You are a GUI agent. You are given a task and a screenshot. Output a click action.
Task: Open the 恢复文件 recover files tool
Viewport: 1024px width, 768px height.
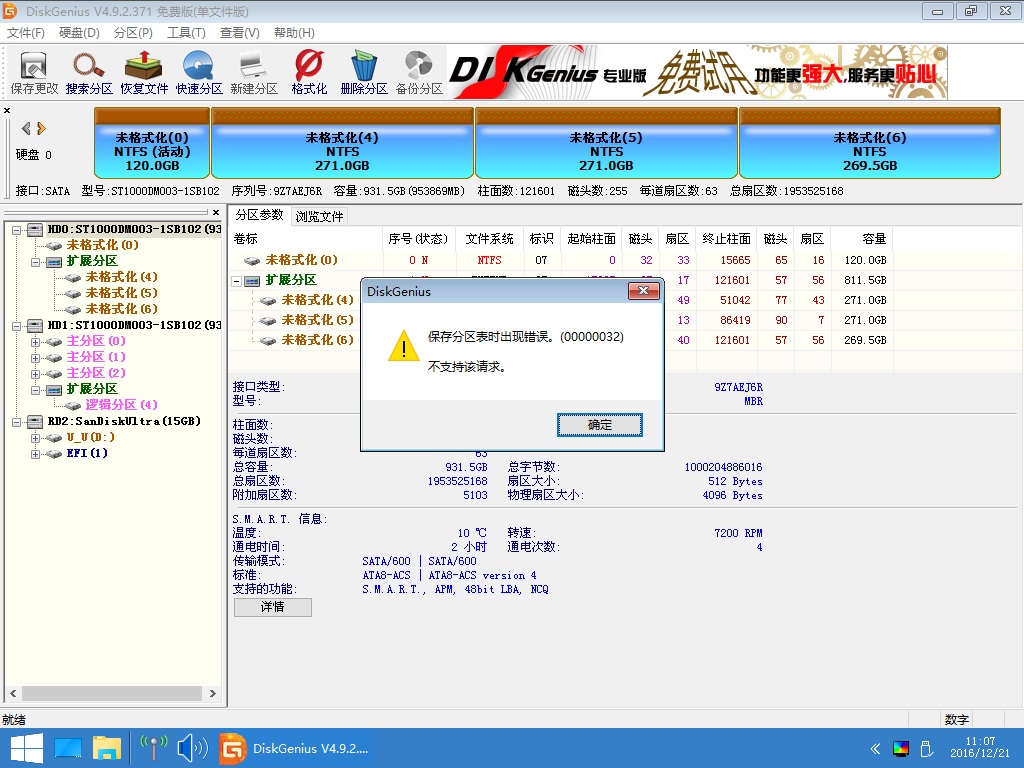(x=144, y=72)
